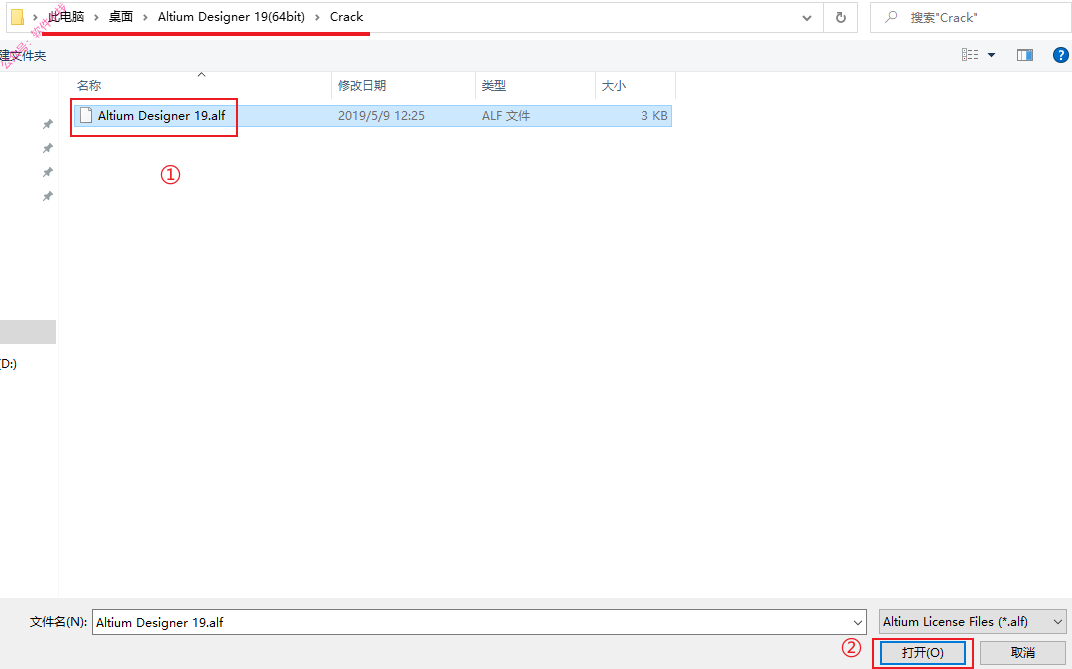The height and width of the screenshot is (669, 1072).
Task: Click the 打开(O) button
Action: point(922,653)
